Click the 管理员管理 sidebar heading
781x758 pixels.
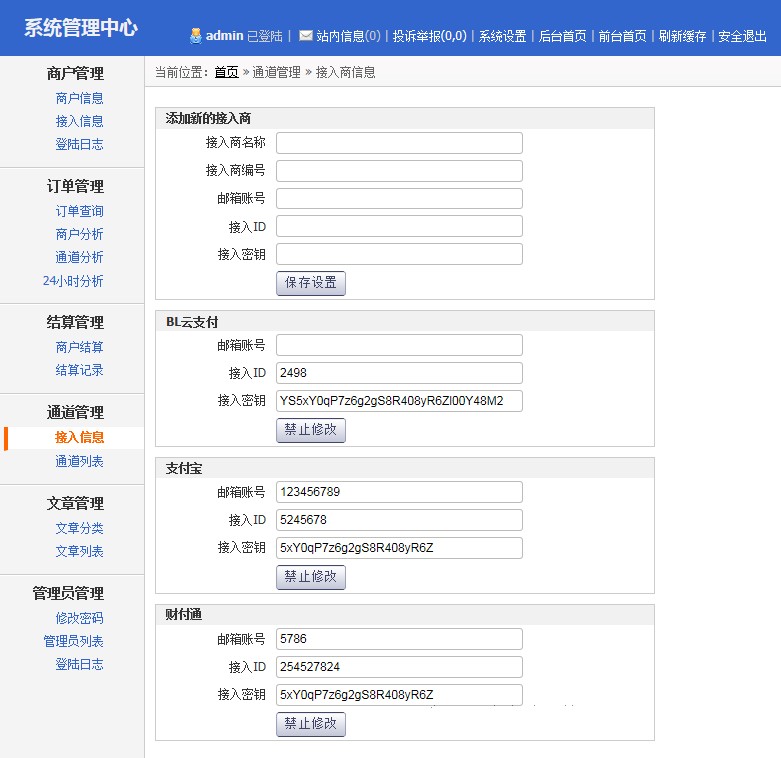click(68, 593)
